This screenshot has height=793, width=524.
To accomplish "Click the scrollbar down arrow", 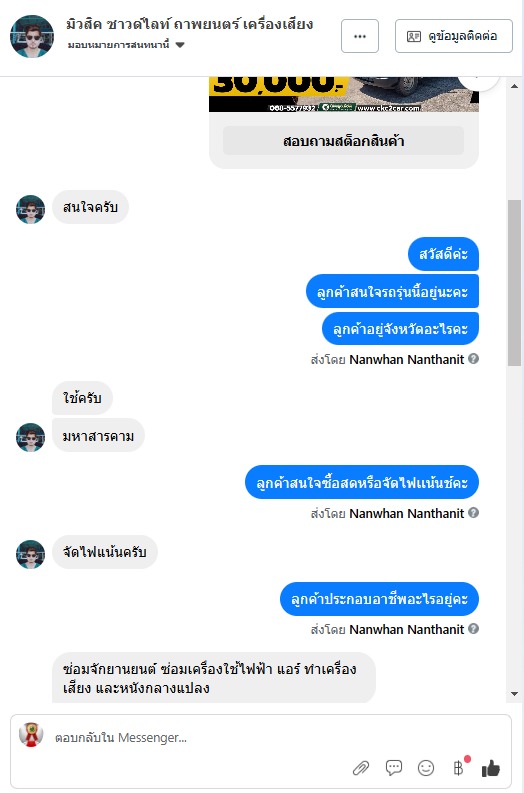I will pos(514,694).
